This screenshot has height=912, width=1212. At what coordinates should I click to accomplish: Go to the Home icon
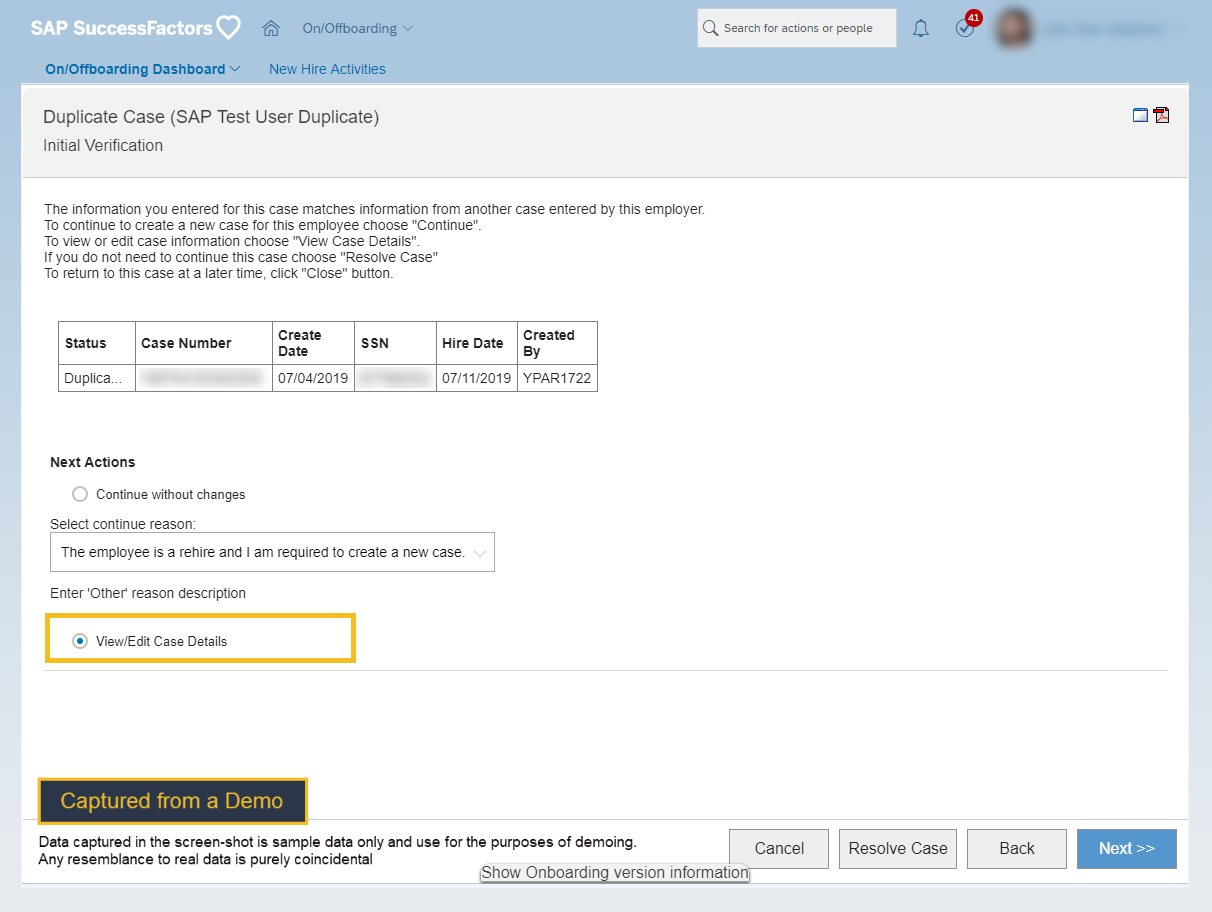coord(270,28)
